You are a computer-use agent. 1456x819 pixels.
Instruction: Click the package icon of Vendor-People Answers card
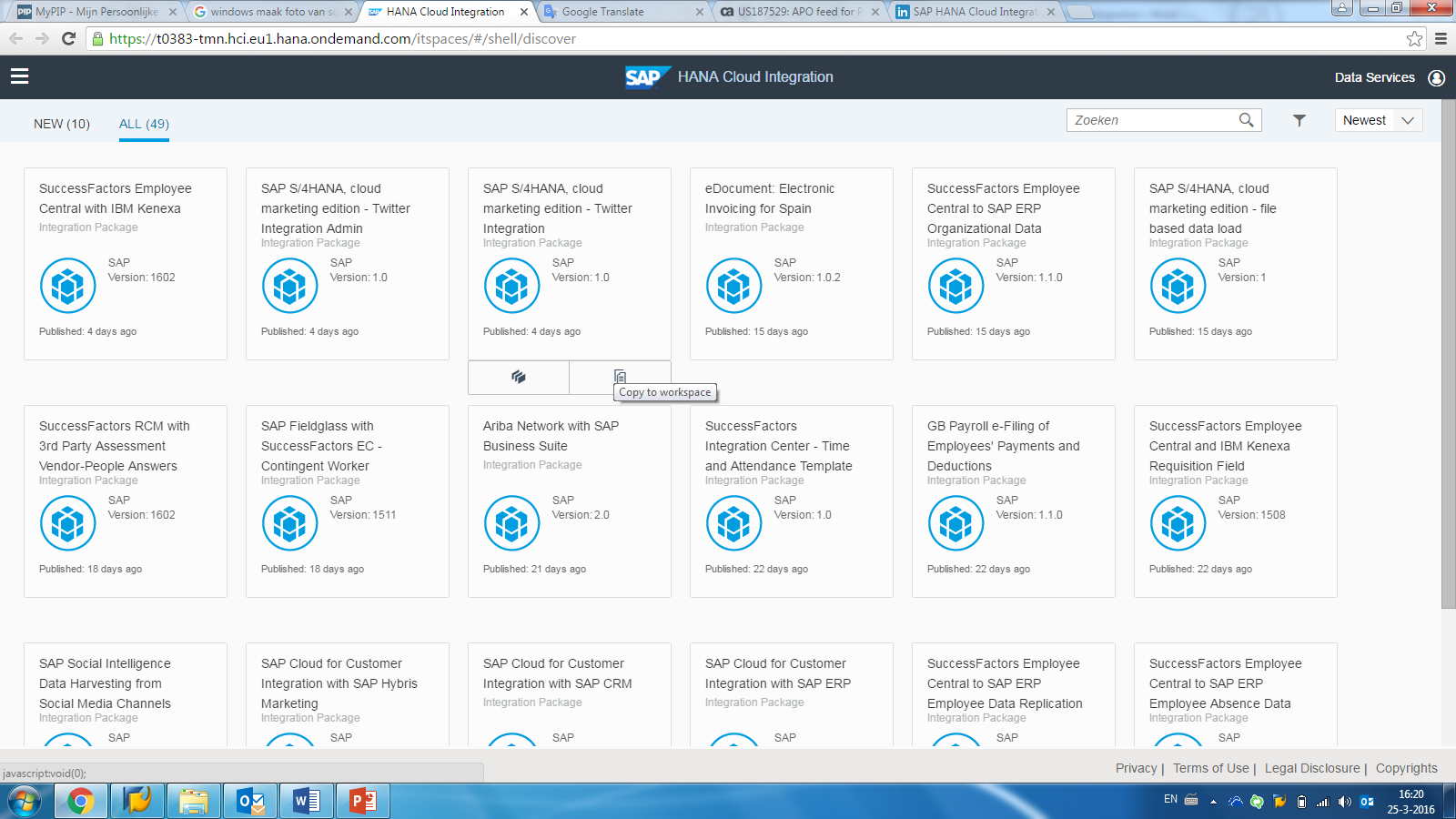[x=68, y=523]
